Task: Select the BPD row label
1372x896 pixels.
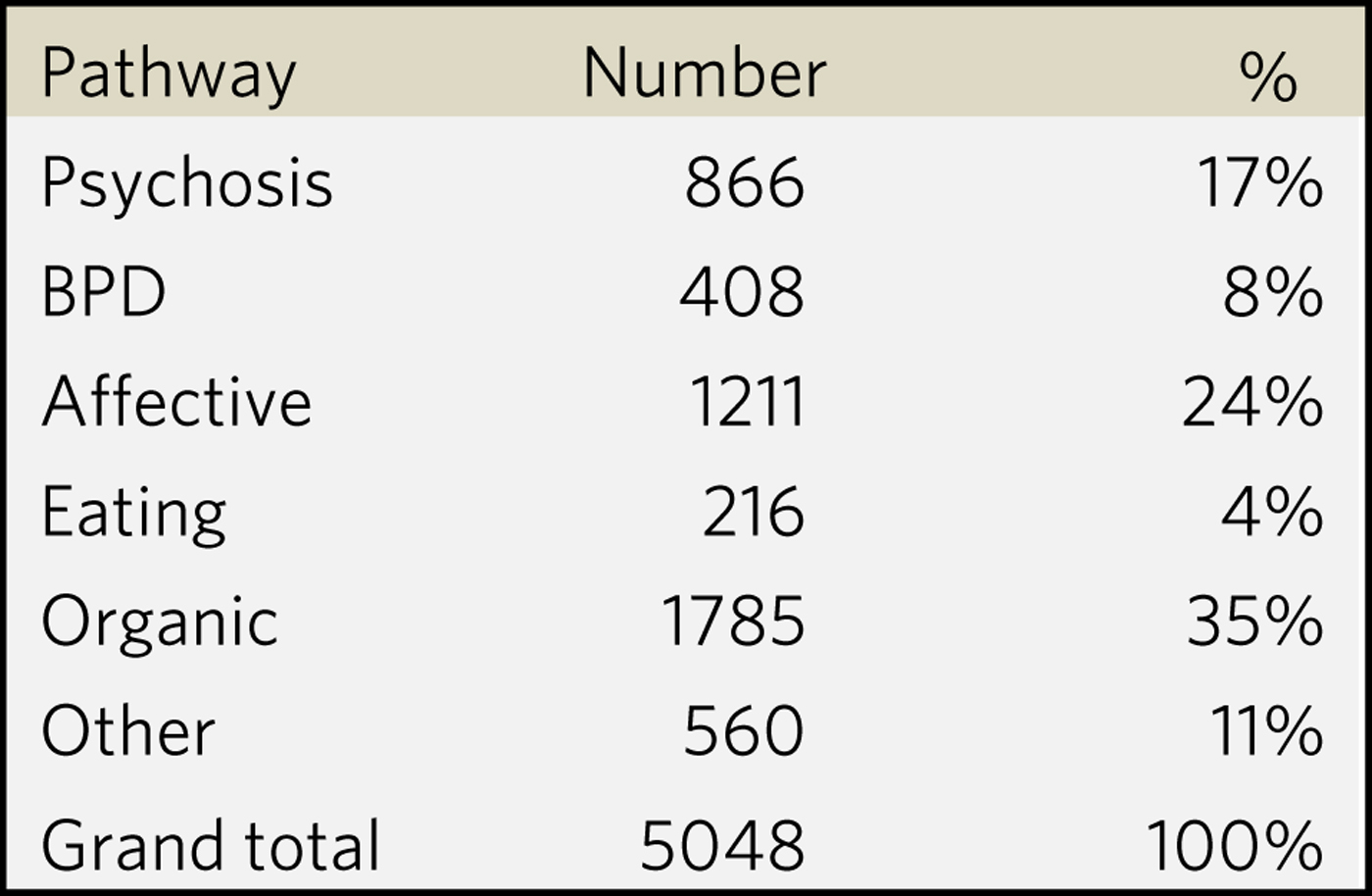Action: pyautogui.click(x=104, y=293)
